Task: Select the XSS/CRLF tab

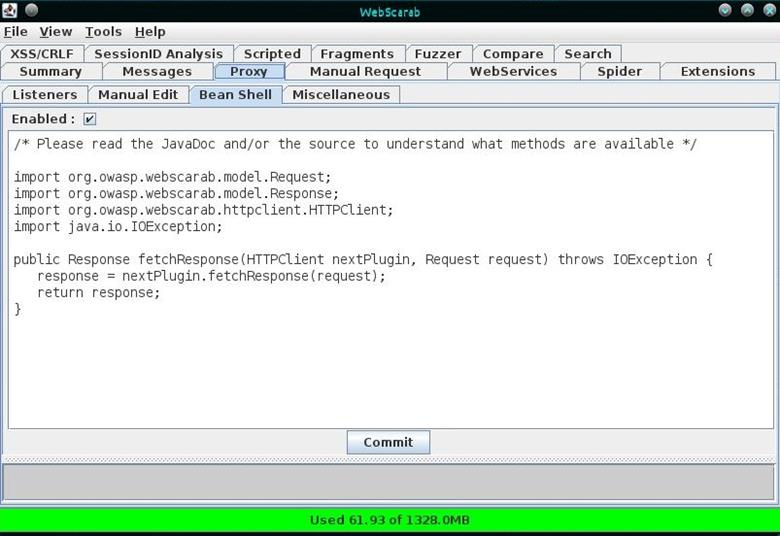Action: (x=42, y=54)
